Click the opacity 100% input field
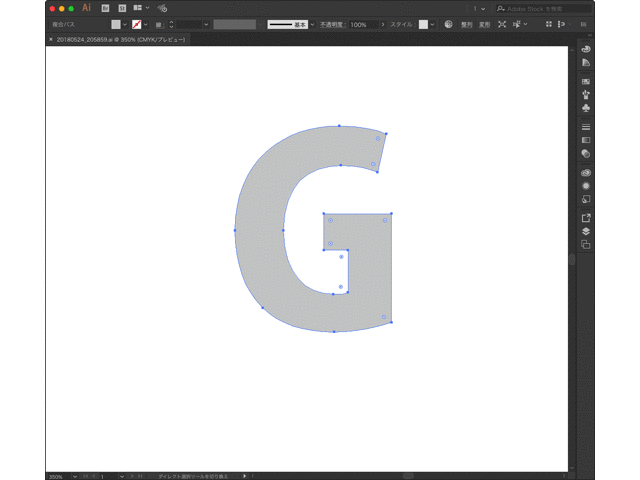 (x=363, y=25)
